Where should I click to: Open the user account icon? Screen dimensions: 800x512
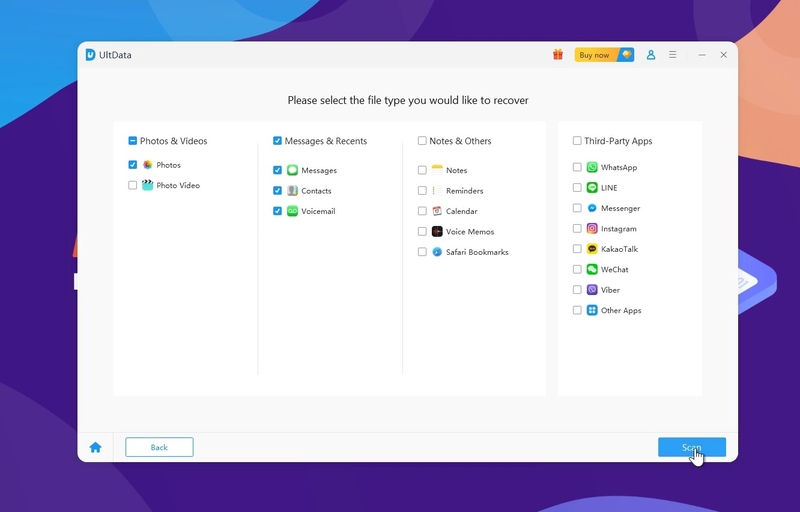tap(651, 55)
